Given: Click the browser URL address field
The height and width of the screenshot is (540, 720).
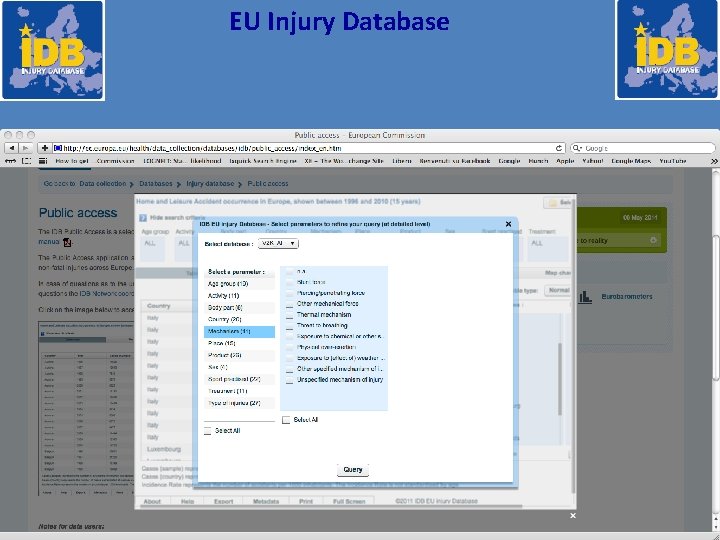Looking at the screenshot, I should pos(303,148).
